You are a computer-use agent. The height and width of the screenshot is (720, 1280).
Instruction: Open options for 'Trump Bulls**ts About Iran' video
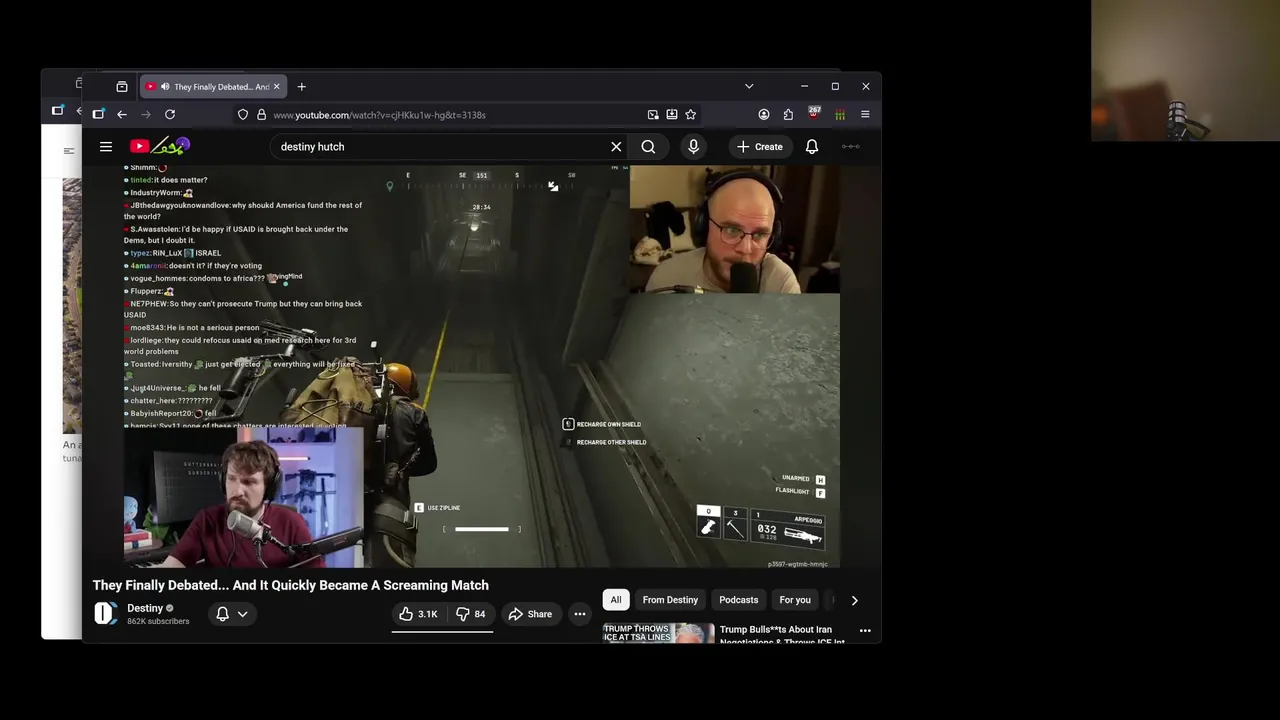point(865,631)
